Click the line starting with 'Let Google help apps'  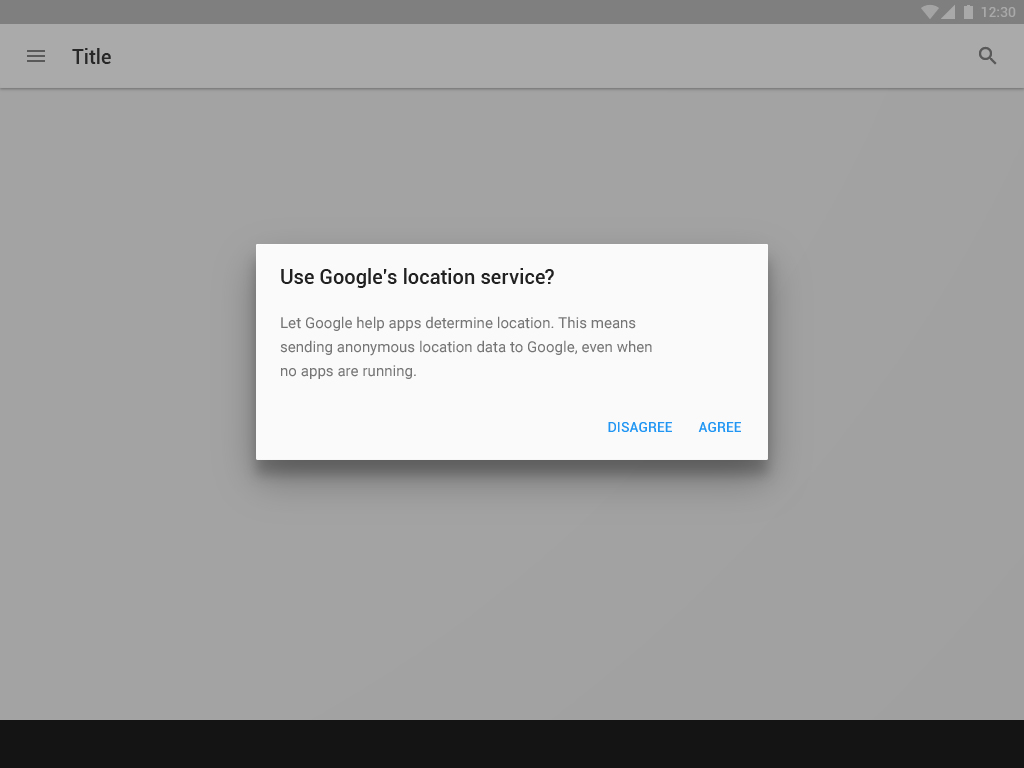coord(457,323)
